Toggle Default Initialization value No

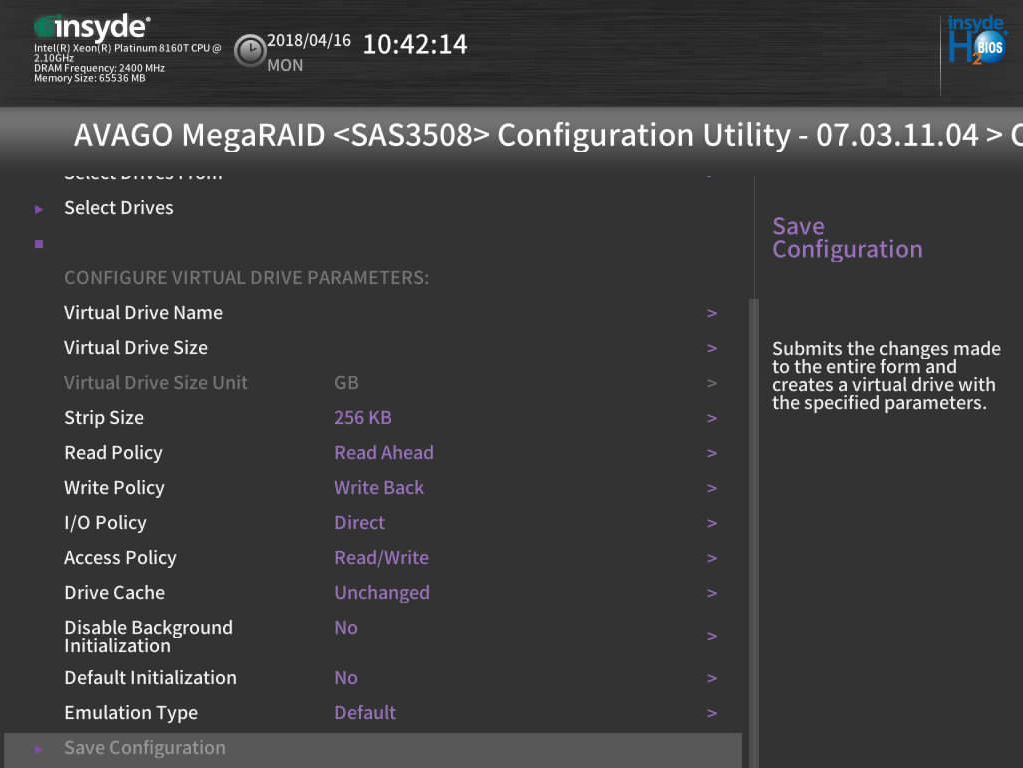[x=346, y=678]
